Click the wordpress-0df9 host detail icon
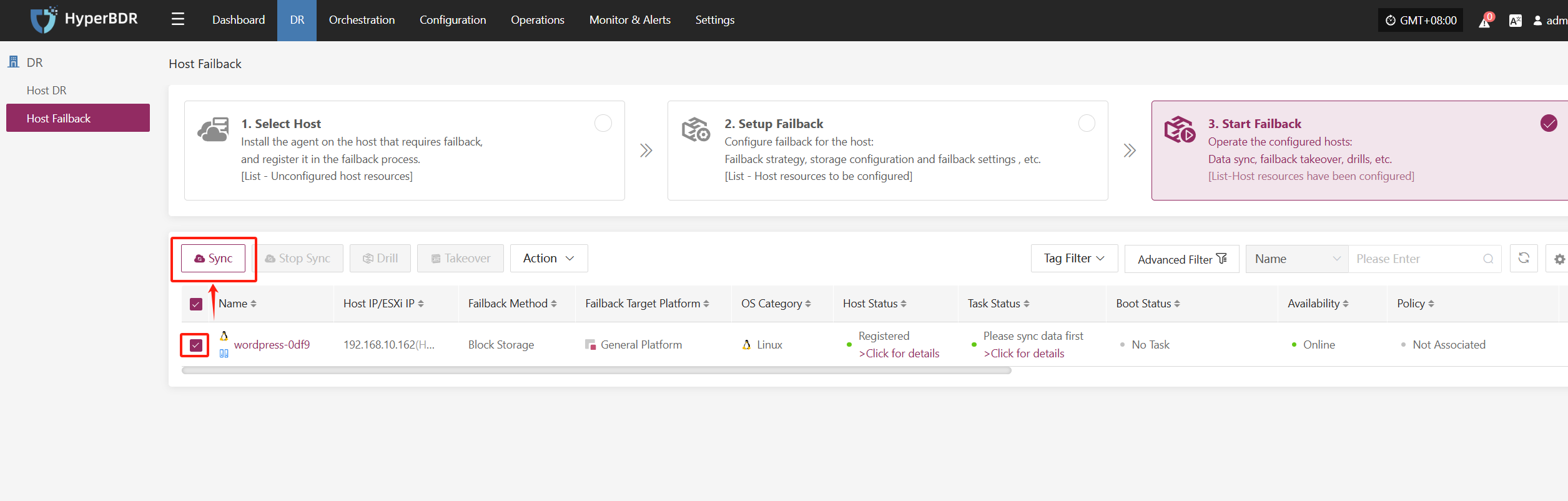 point(224,354)
